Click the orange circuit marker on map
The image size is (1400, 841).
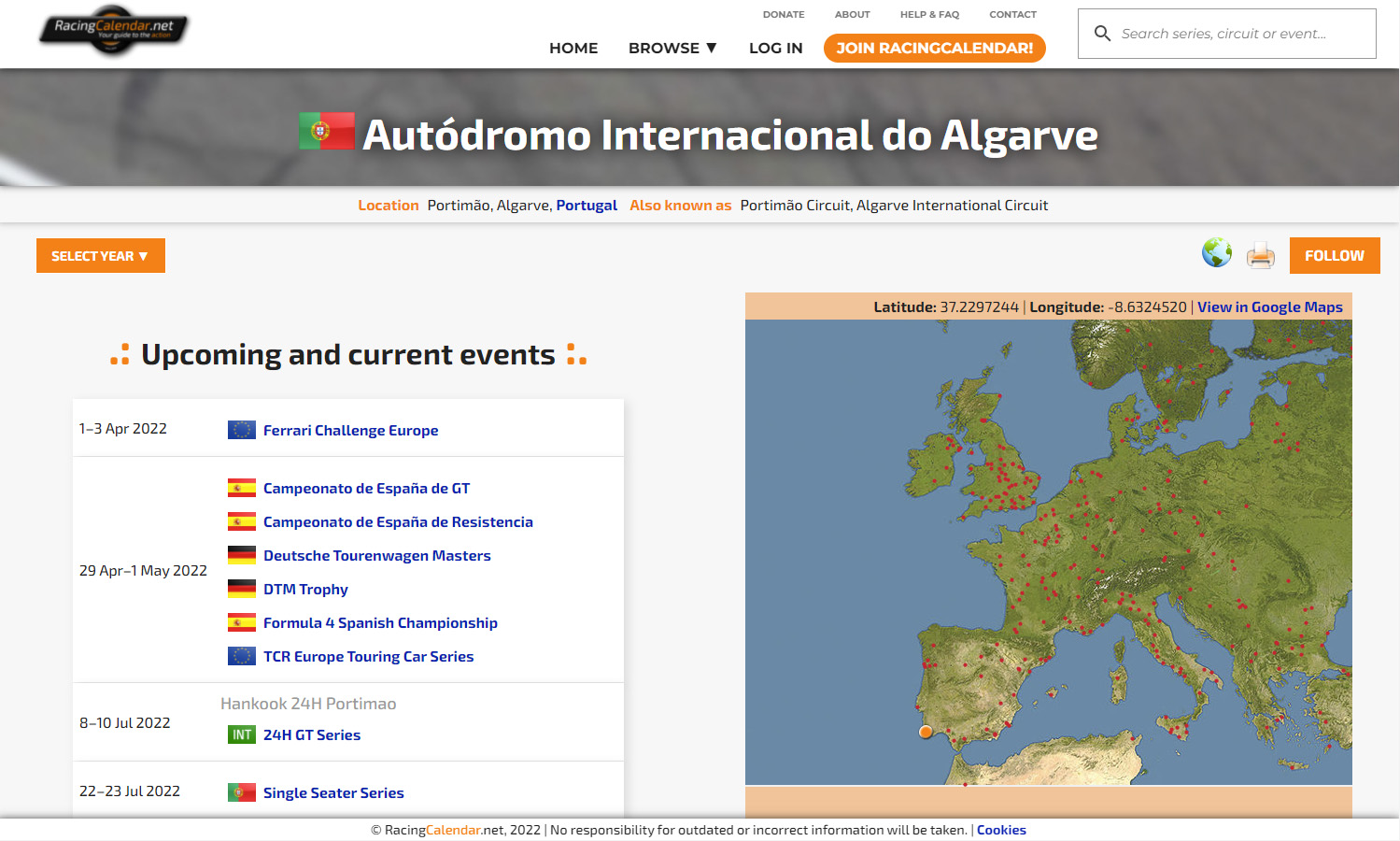tap(926, 732)
